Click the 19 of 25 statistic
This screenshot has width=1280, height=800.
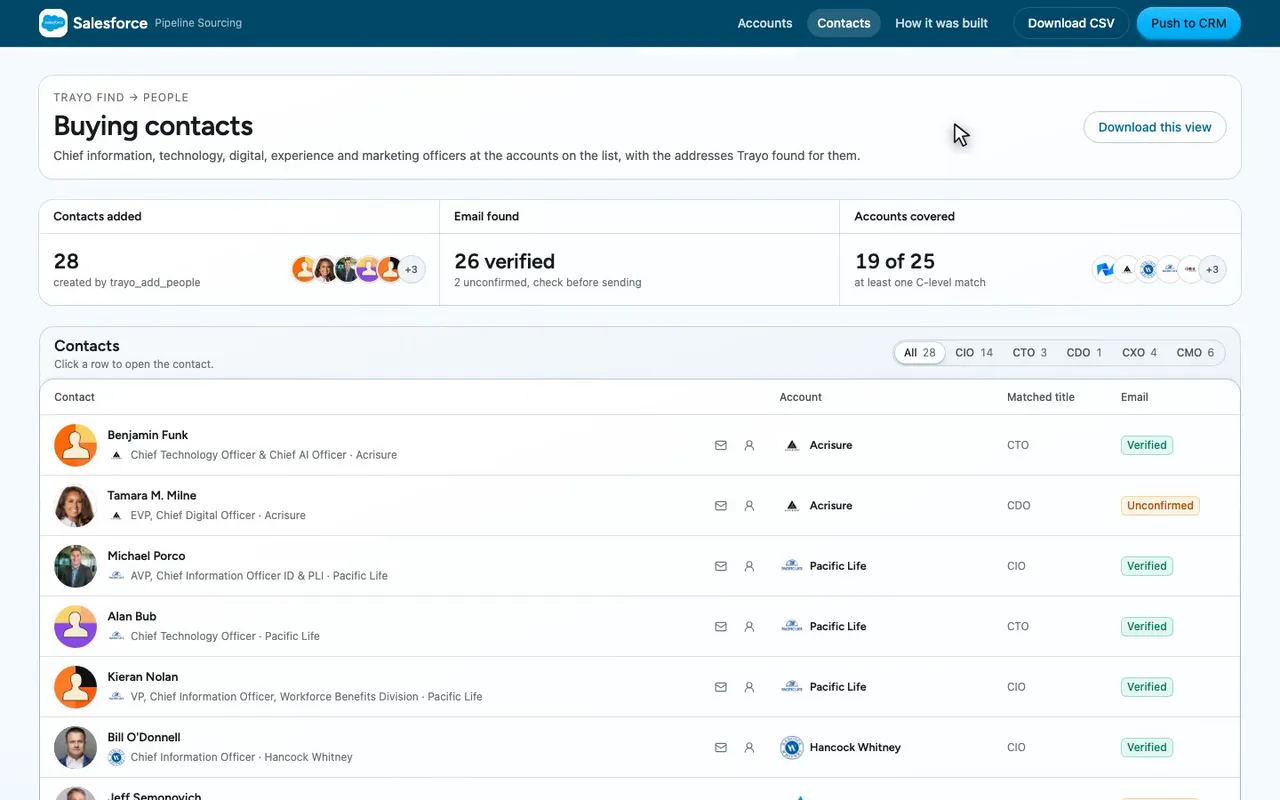[x=895, y=261]
